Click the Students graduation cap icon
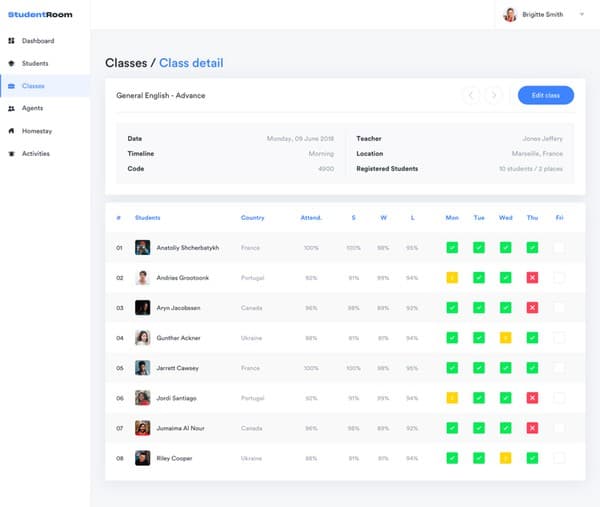This screenshot has height=507, width=600. 11,64
